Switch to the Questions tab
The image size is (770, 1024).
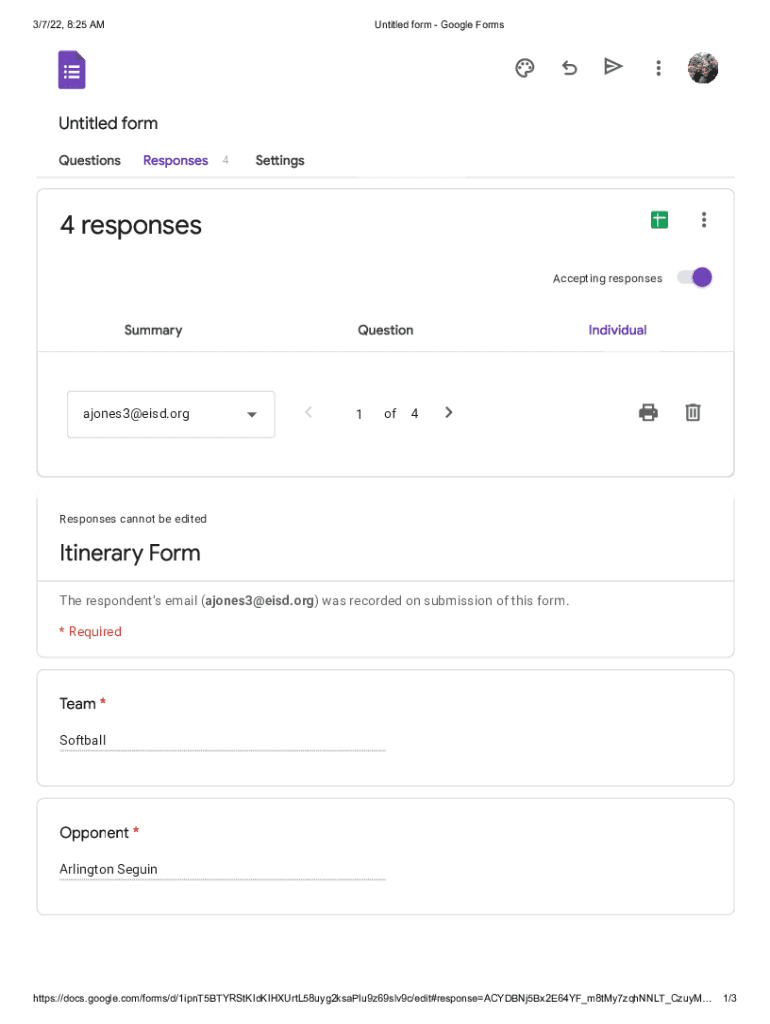tap(90, 160)
